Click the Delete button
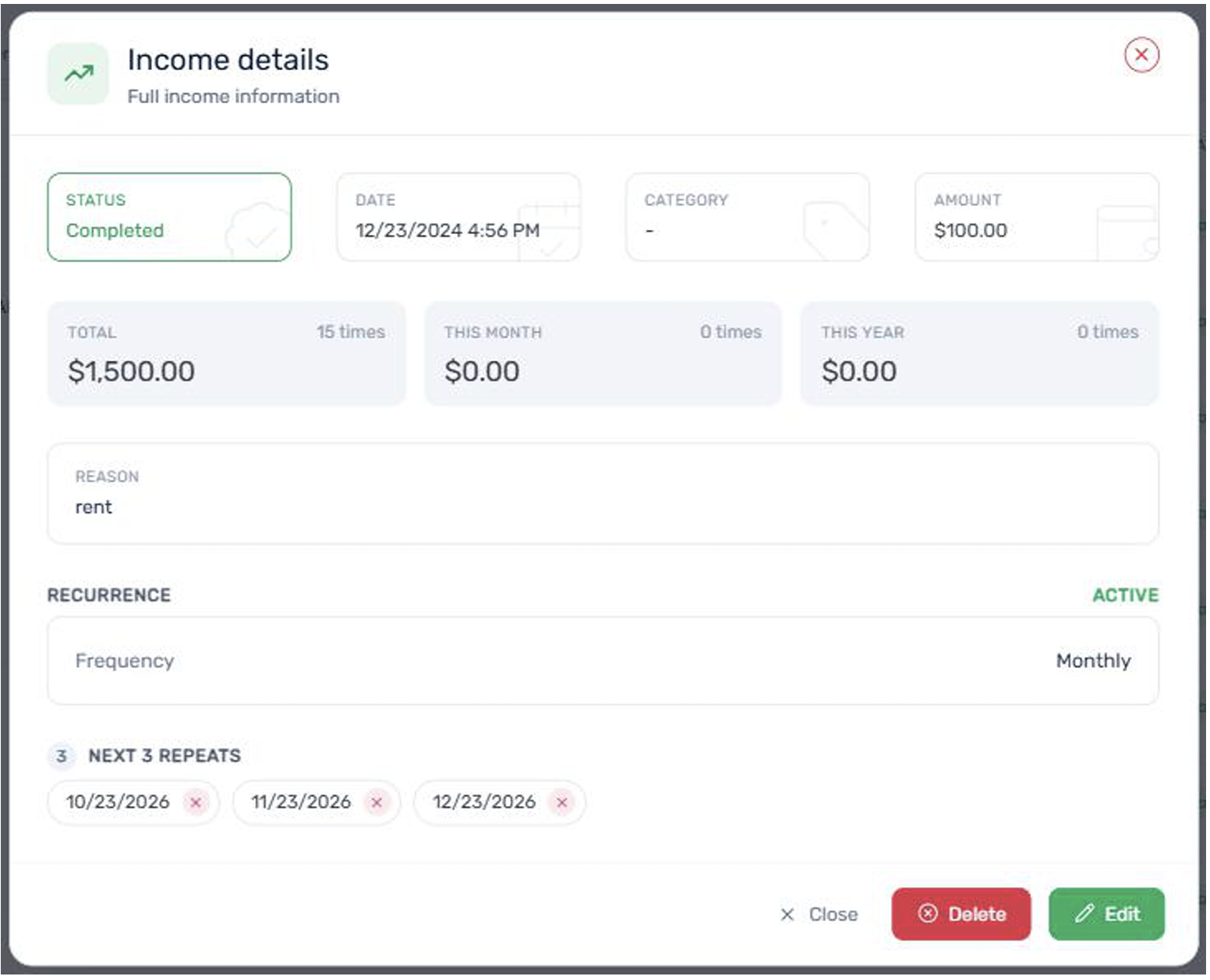 [x=961, y=914]
